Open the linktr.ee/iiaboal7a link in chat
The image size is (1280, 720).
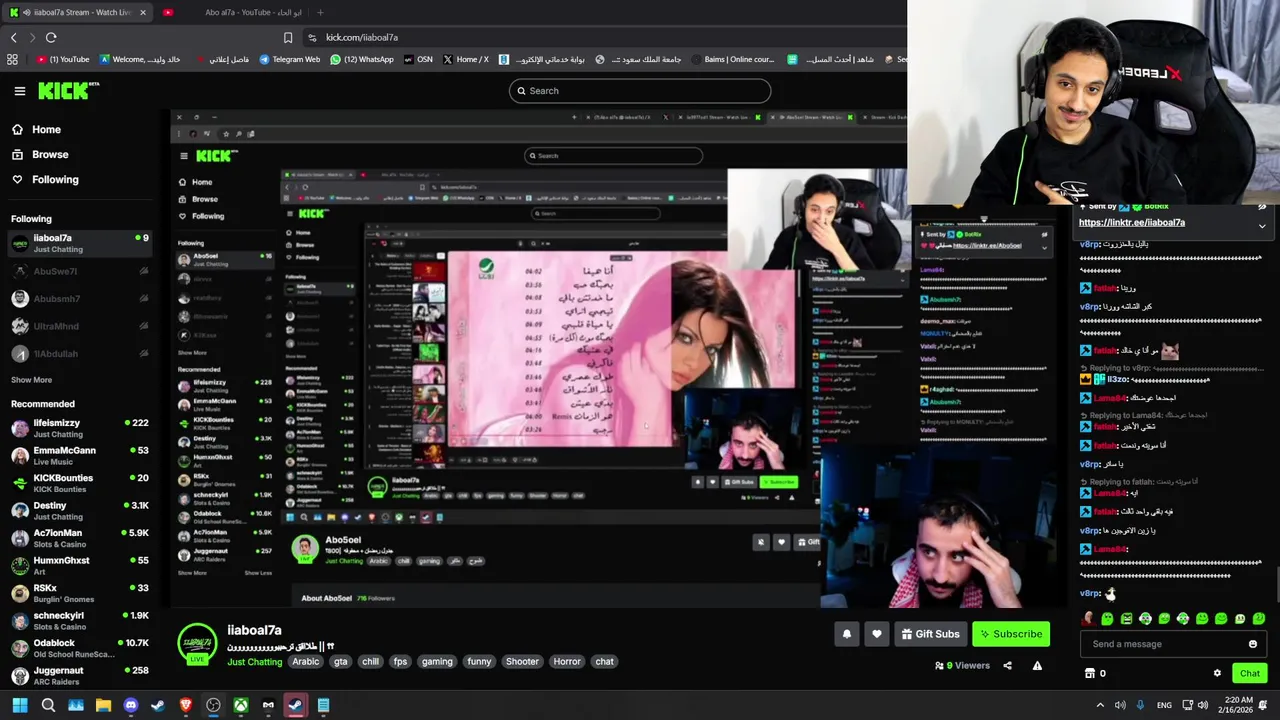[x=1131, y=222]
